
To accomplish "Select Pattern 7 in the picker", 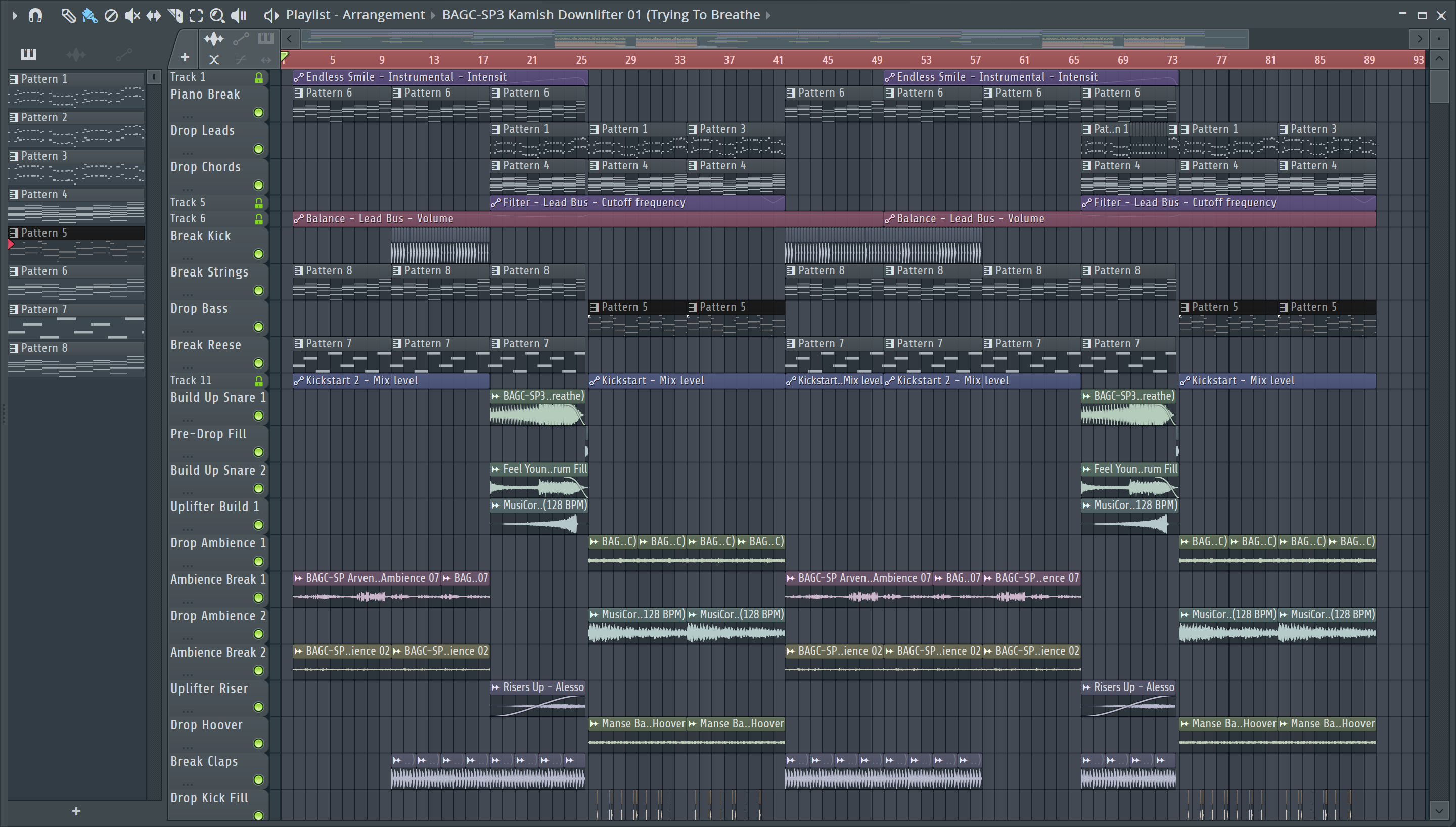I will (76, 320).
